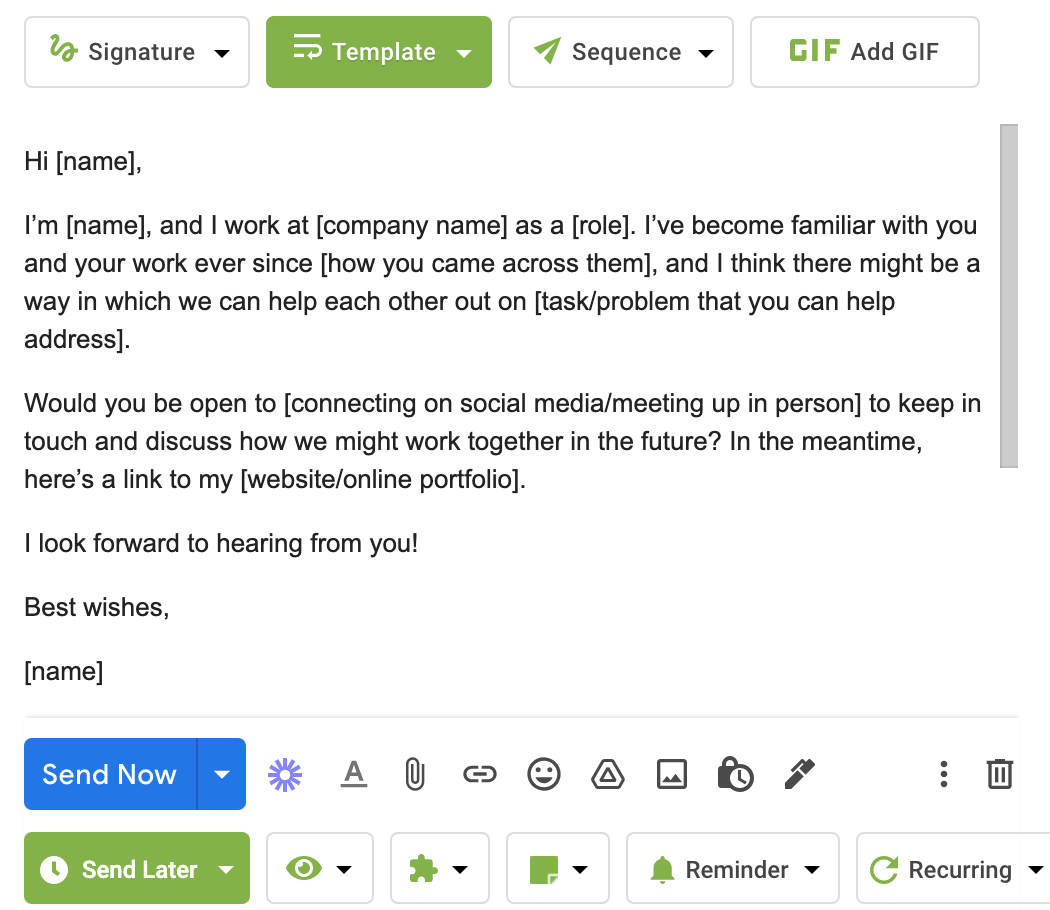The image size is (1050, 910).
Task: Expand the Template dropdown
Action: (379, 52)
